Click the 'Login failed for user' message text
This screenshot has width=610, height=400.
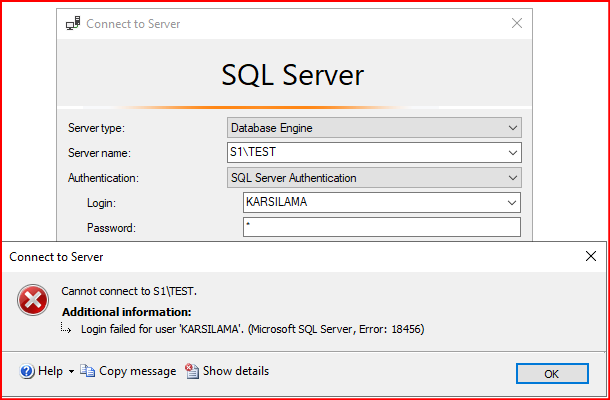tap(252, 329)
